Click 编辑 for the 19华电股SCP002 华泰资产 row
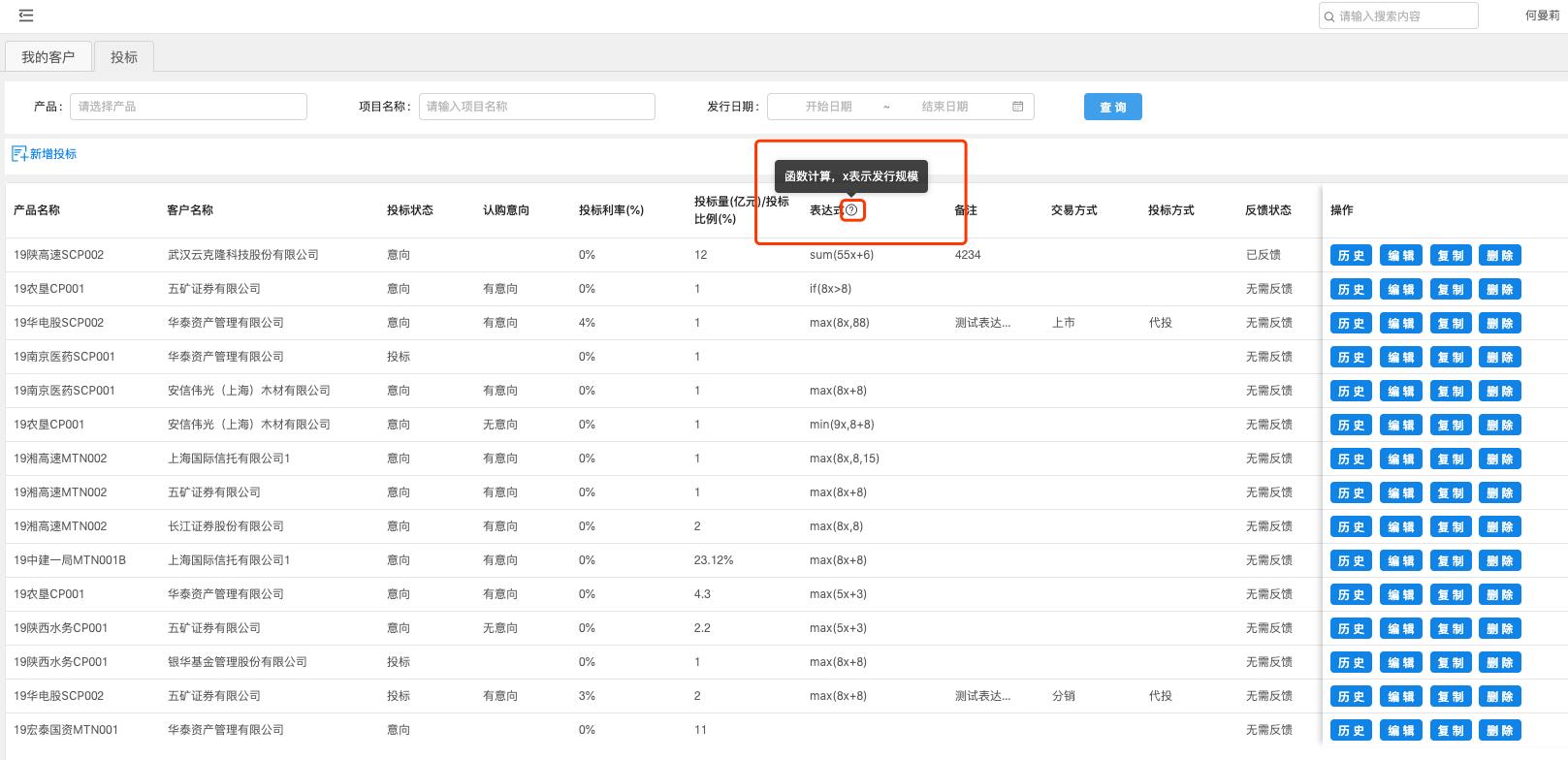Image resolution: width=1568 pixels, height=760 pixels. coord(1400,324)
